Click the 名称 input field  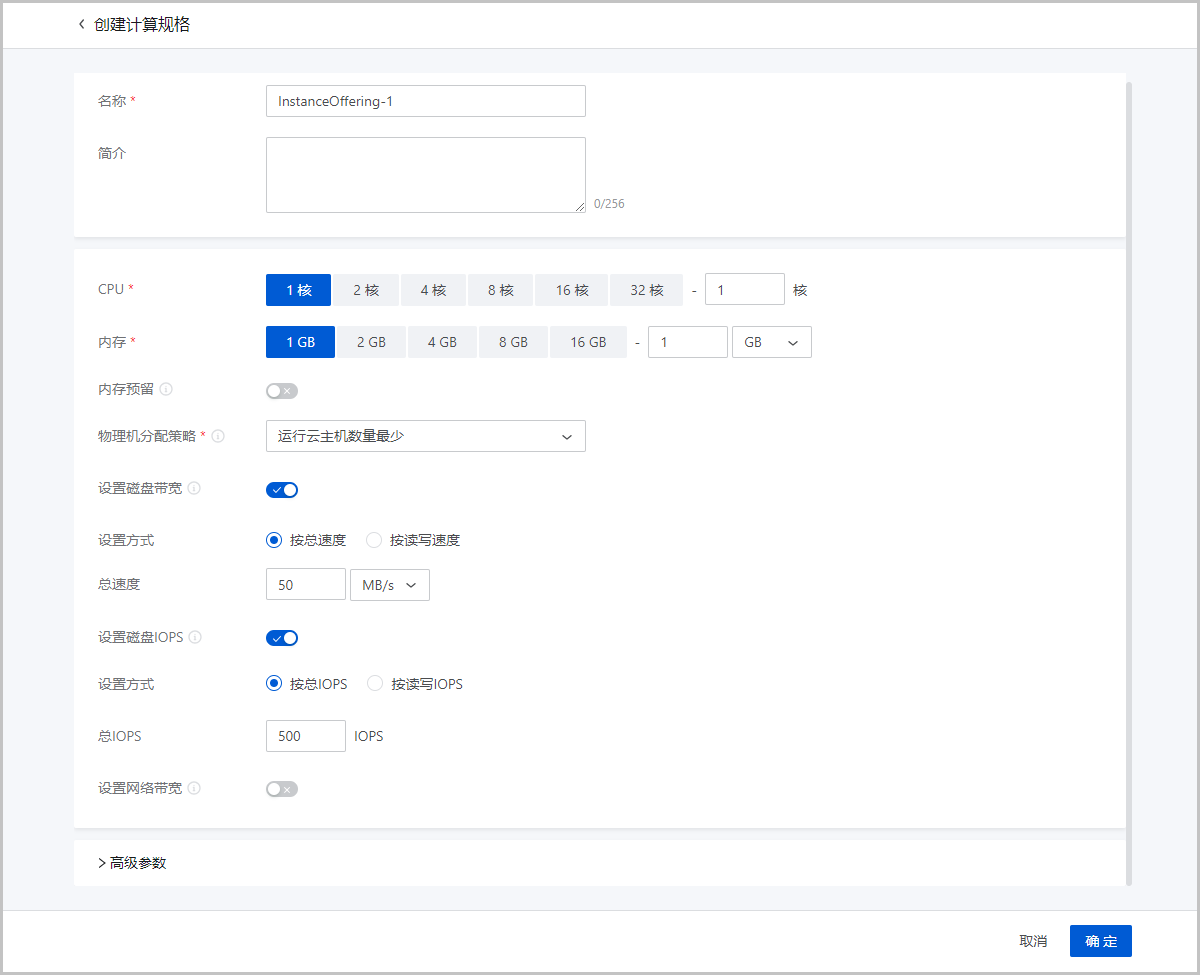(425, 101)
